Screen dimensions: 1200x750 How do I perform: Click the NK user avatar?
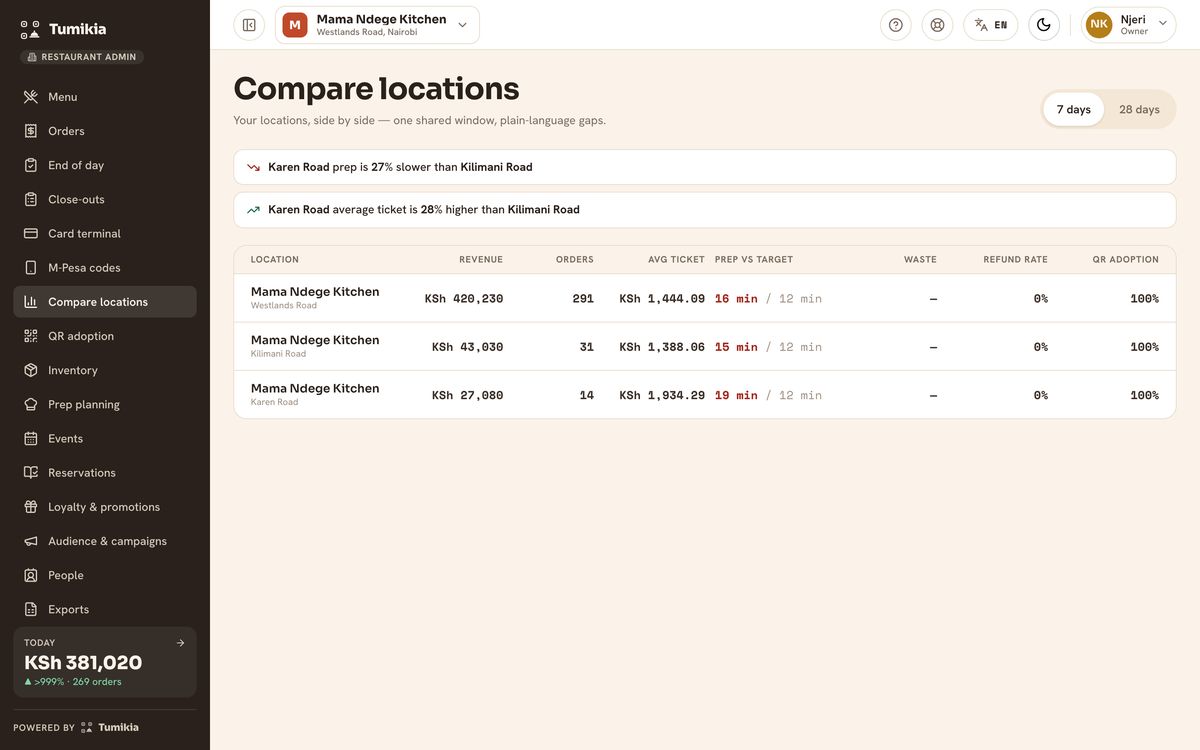point(1099,25)
